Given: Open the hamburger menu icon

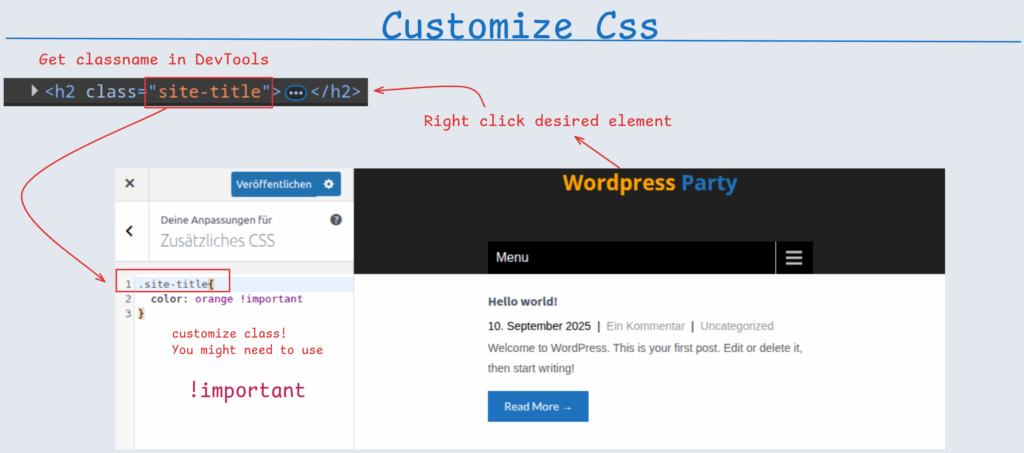Looking at the screenshot, I should point(794,258).
